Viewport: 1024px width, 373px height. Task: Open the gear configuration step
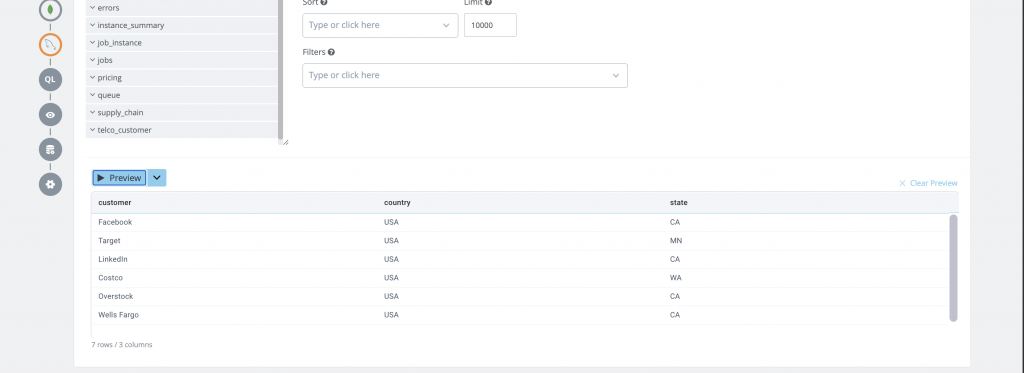(50, 184)
